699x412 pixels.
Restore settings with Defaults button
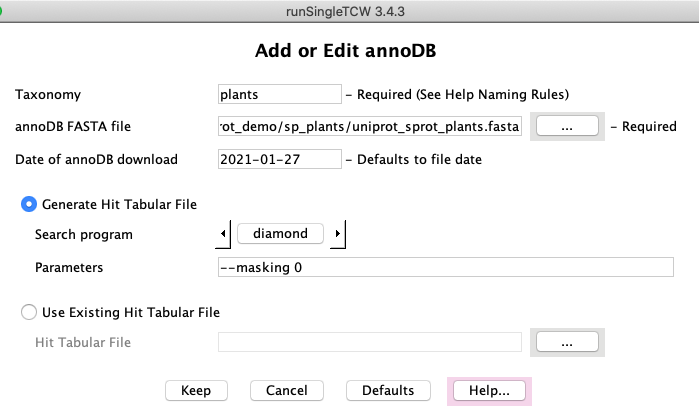pos(387,390)
